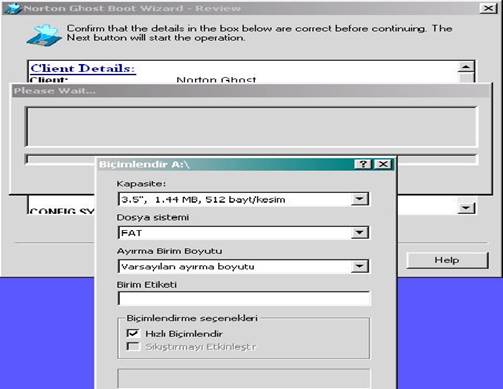Click the scroll up arrow in Client Details box

[466, 67]
